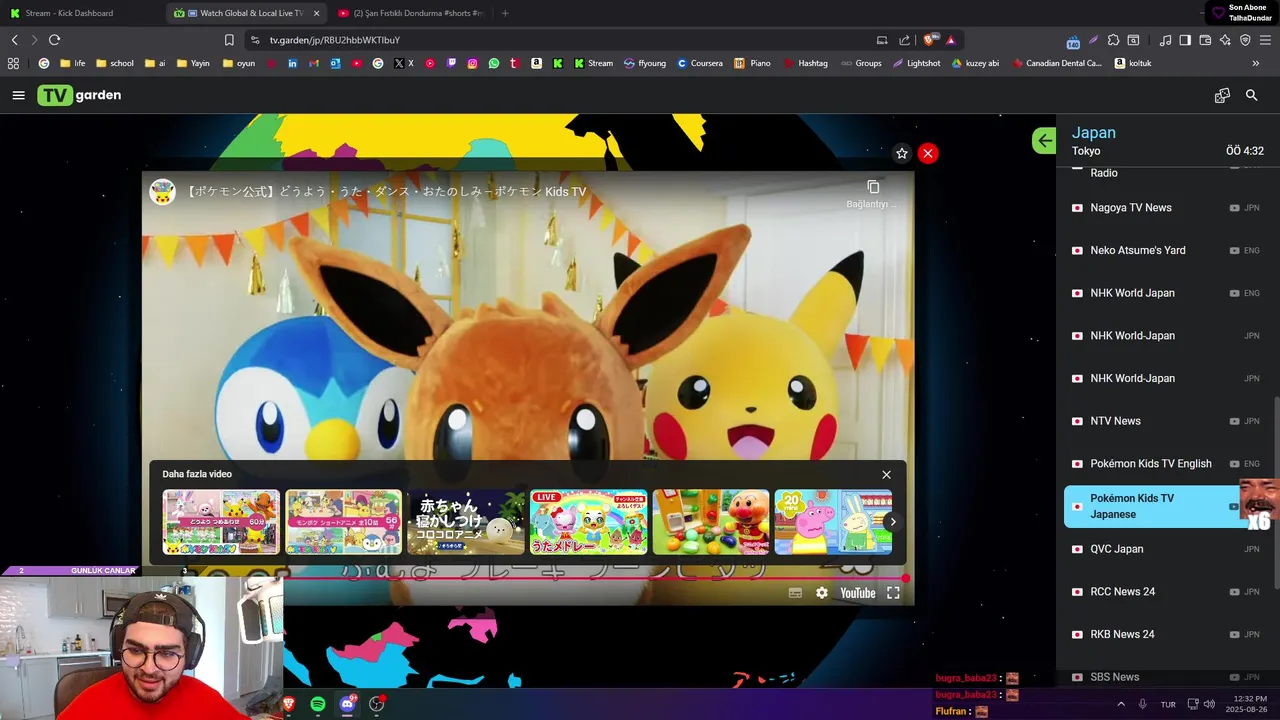The height and width of the screenshot is (720, 1280).
Task: Open Brave Rewards triangle icon
Action: click(951, 40)
